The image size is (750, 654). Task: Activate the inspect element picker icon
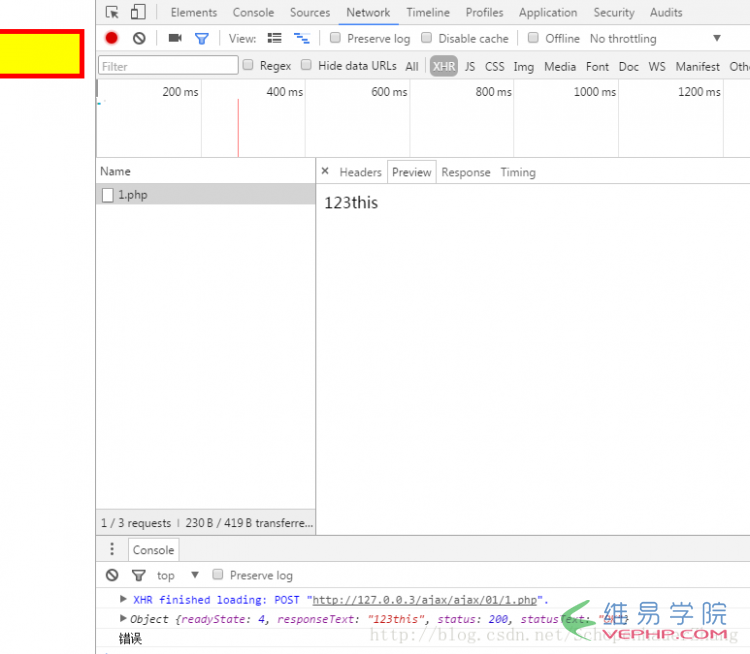112,12
